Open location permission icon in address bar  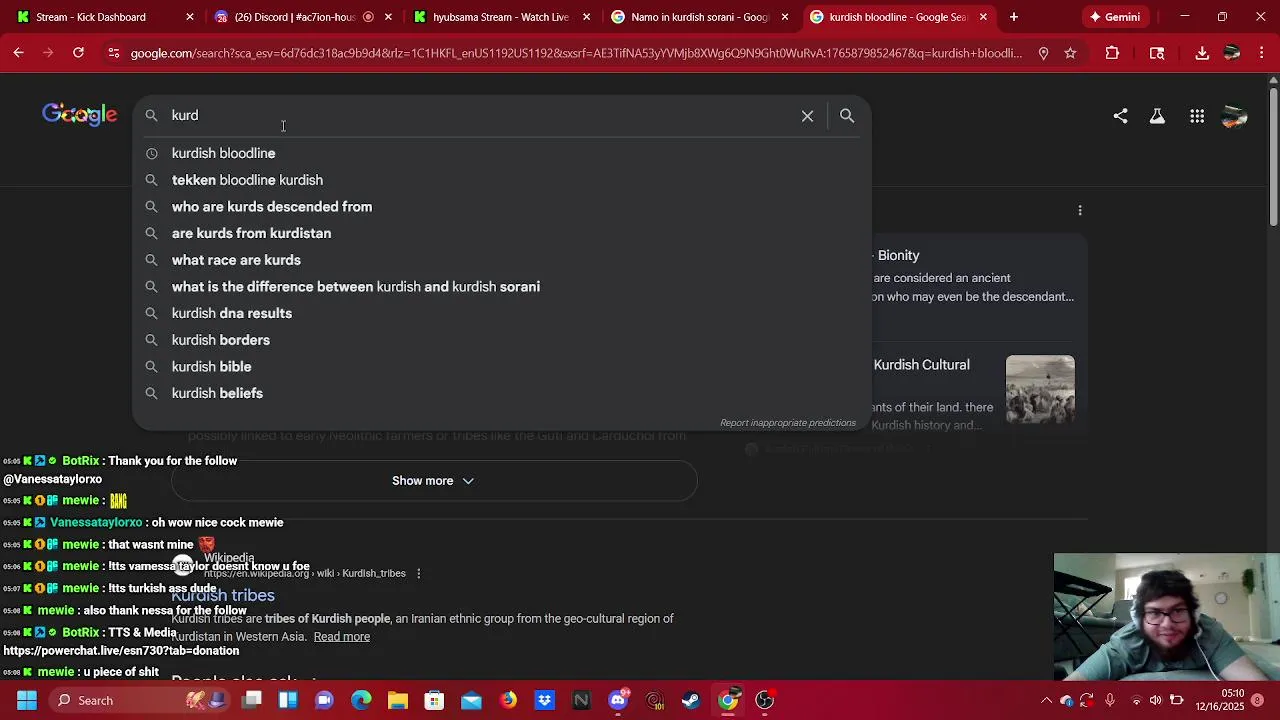1043,53
